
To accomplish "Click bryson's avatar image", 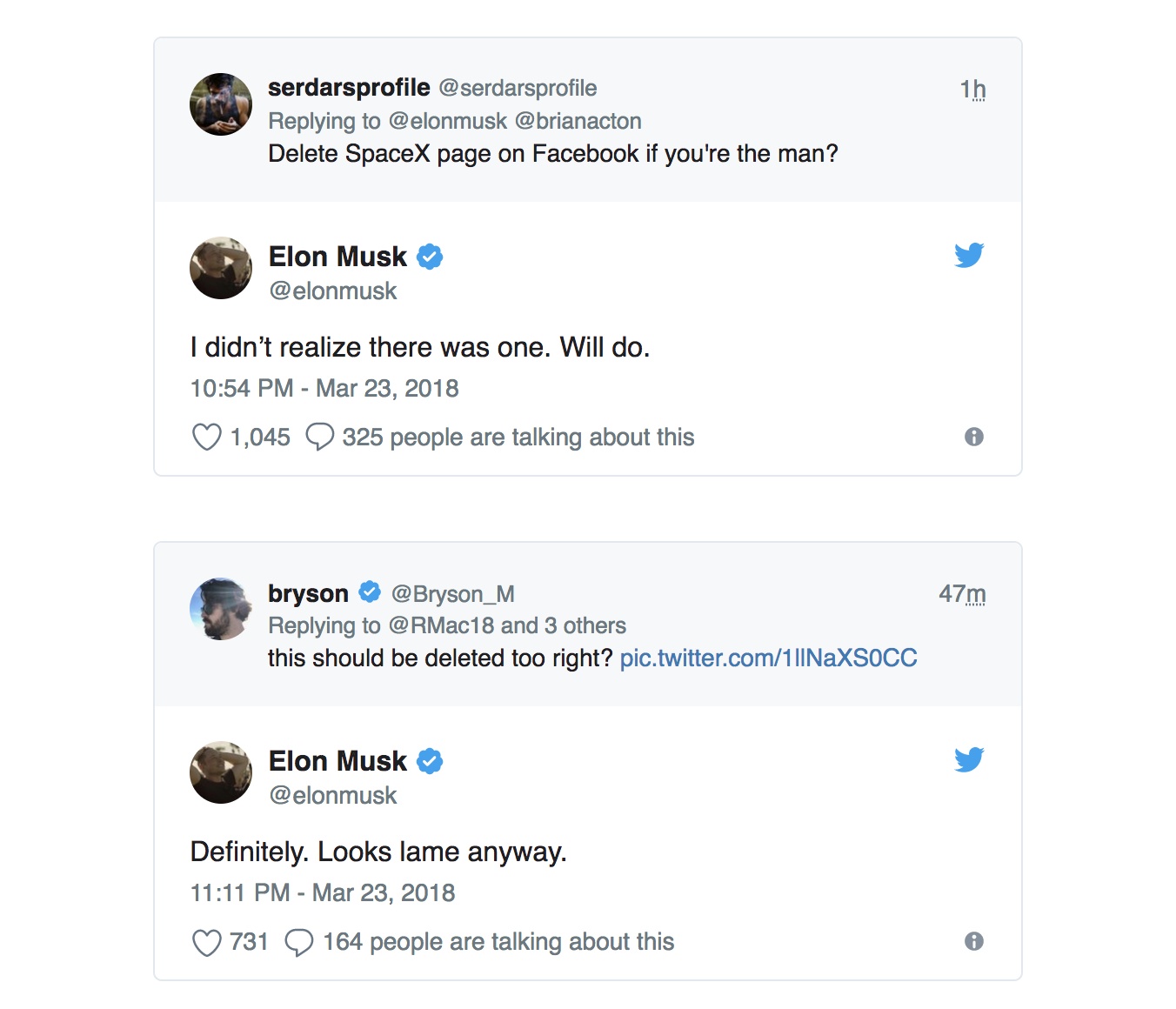I will point(220,609).
